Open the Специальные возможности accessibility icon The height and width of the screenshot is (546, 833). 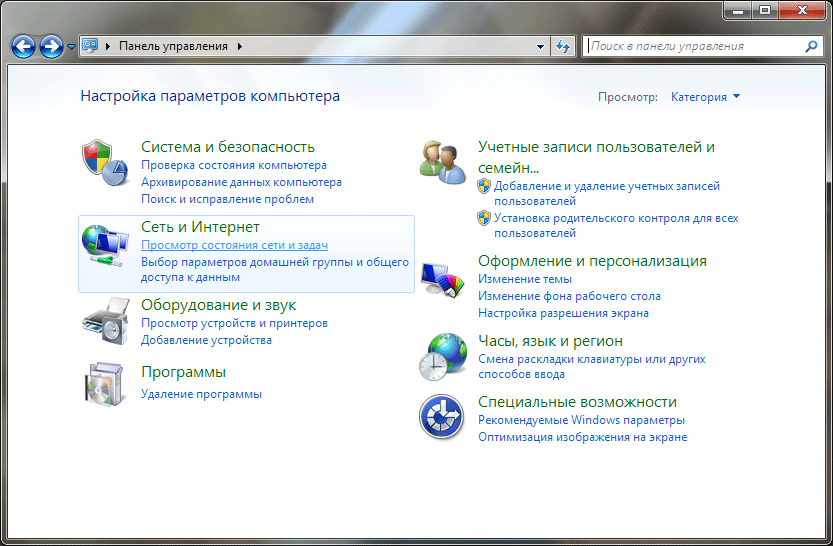(441, 417)
